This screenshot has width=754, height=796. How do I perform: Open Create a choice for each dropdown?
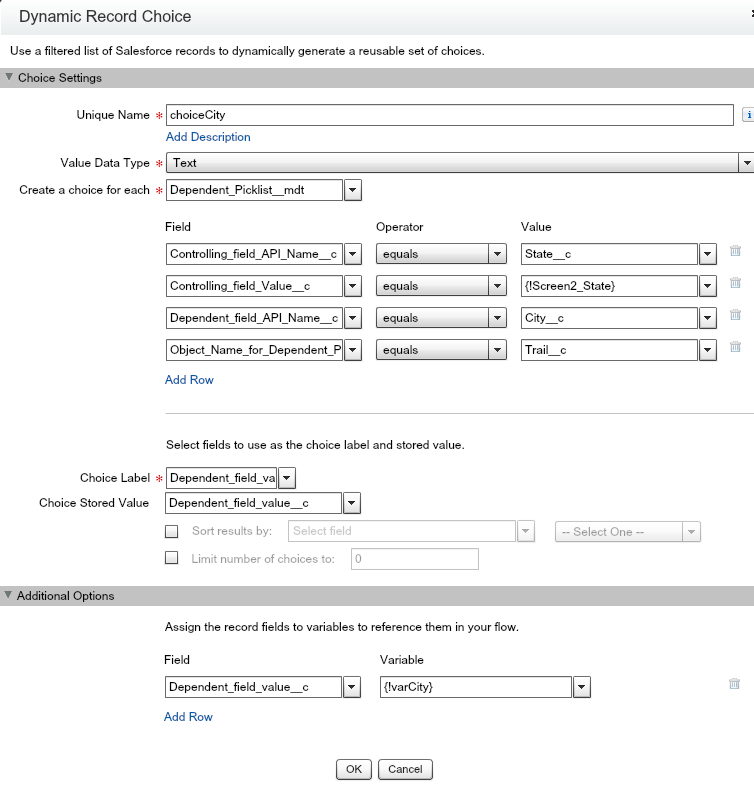click(353, 190)
